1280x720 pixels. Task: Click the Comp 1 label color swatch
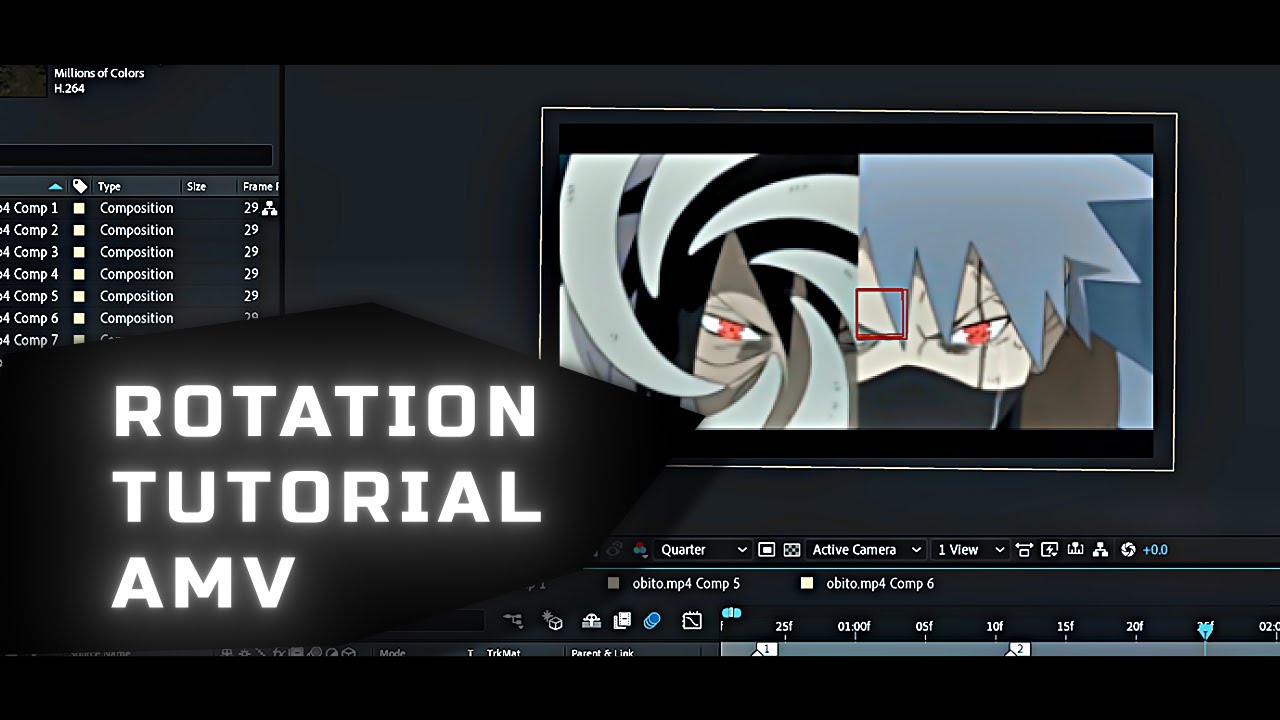point(79,208)
